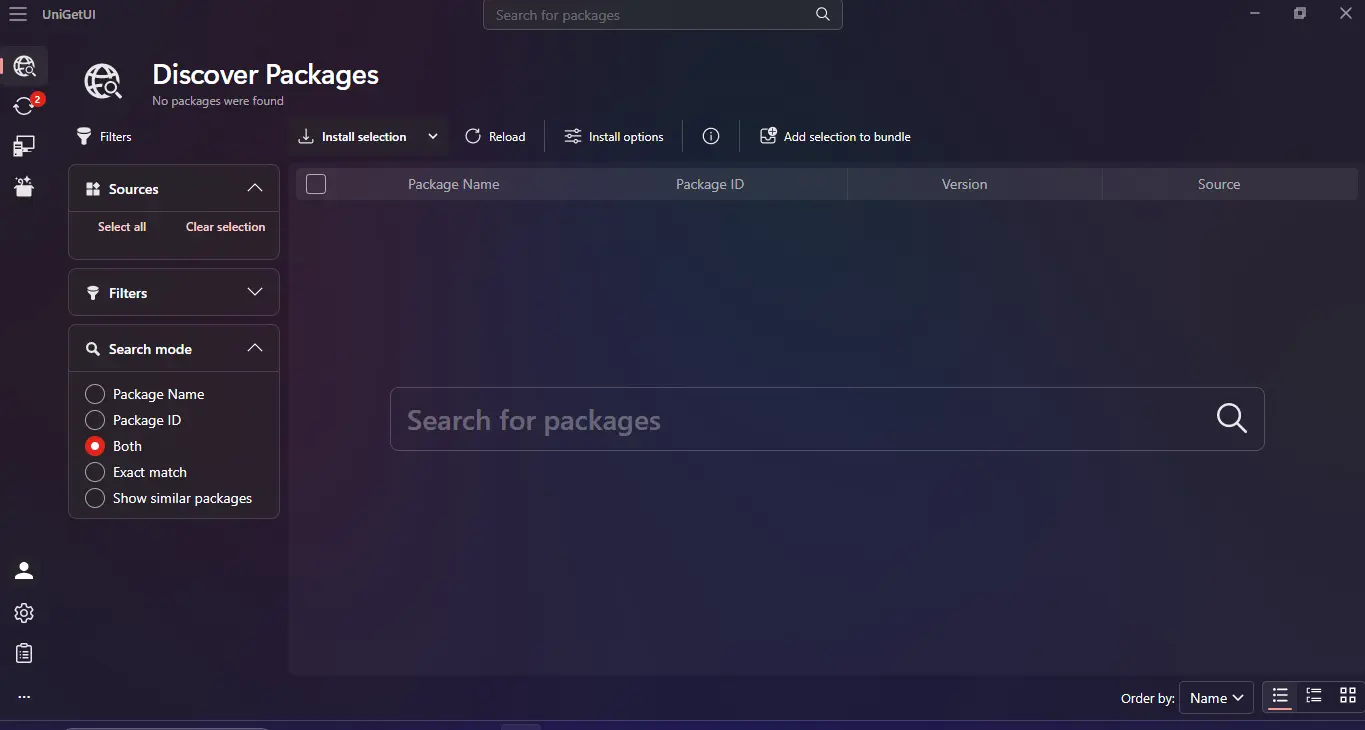Click the large search magnifier icon
1365x730 pixels.
[1232, 419]
